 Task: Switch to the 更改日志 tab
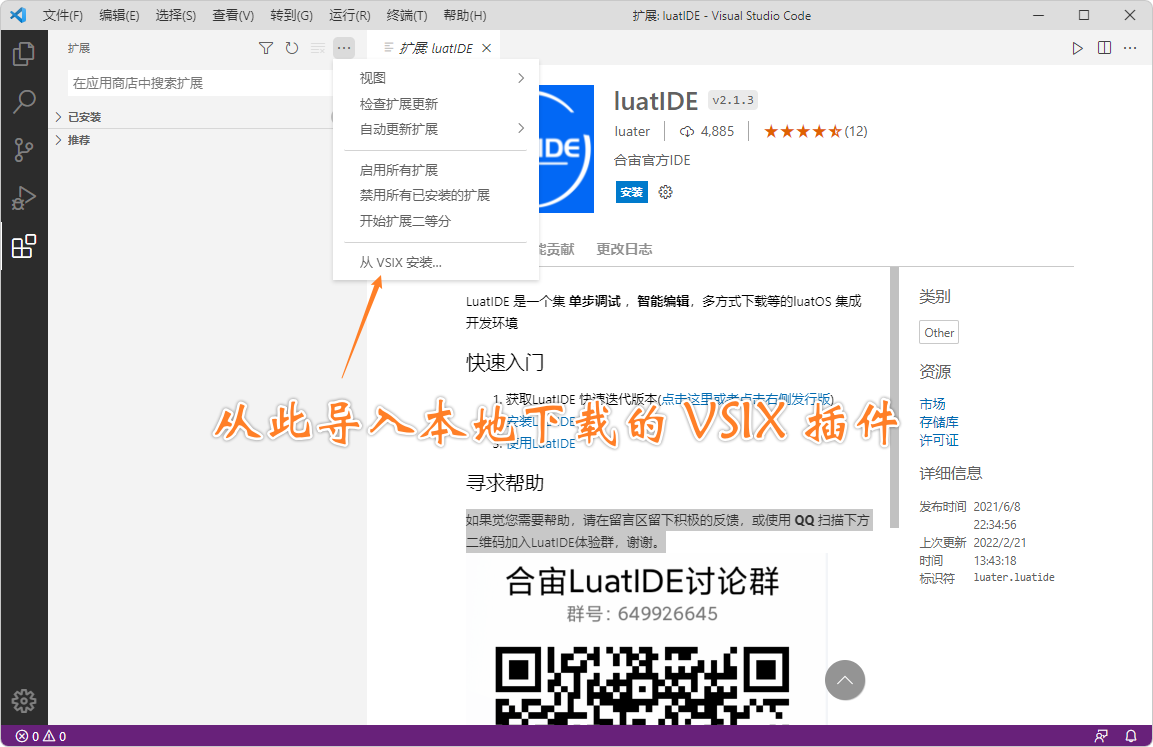click(x=624, y=249)
